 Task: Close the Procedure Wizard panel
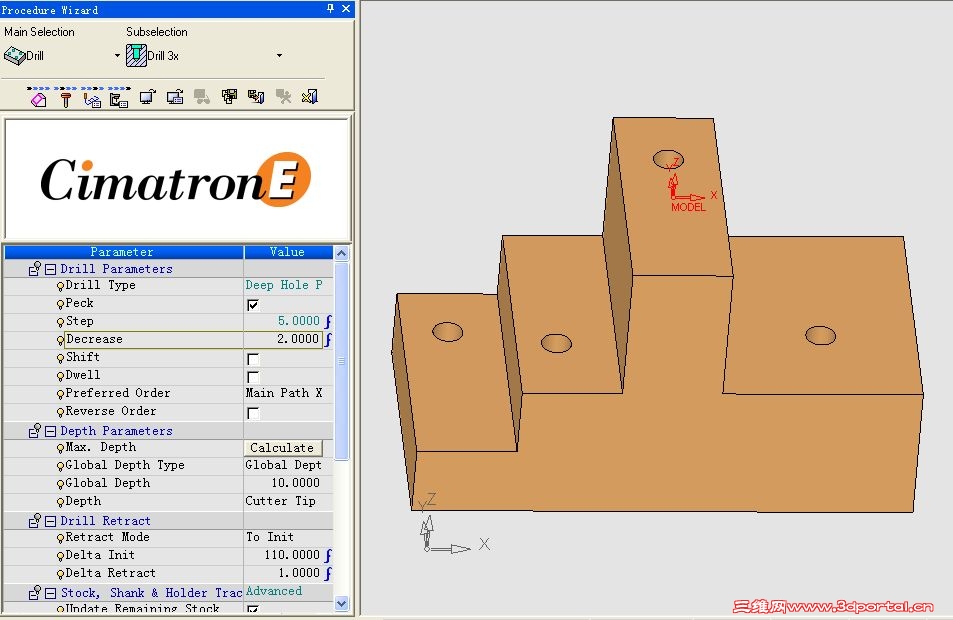346,9
